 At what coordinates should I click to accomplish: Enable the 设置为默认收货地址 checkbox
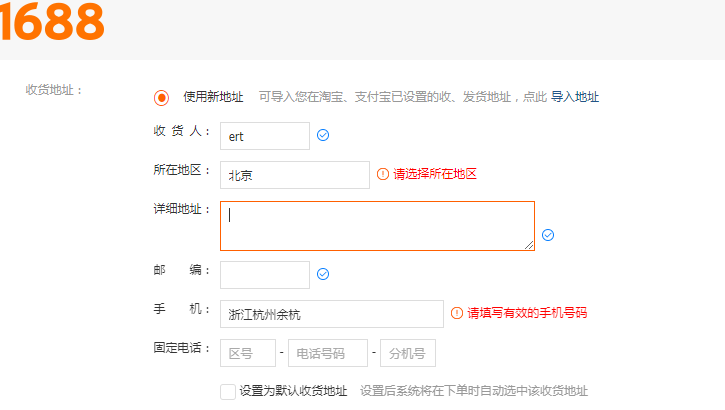click(x=228, y=391)
